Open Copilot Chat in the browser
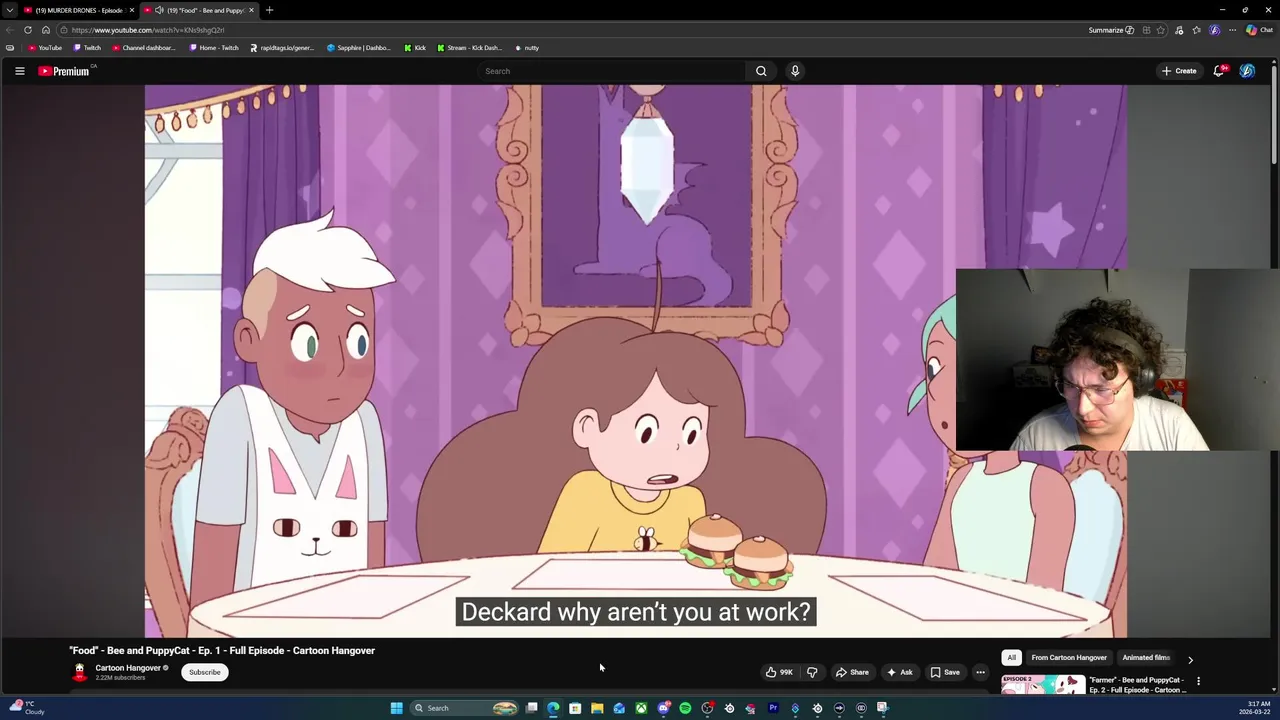1280x720 pixels. coord(1259,30)
